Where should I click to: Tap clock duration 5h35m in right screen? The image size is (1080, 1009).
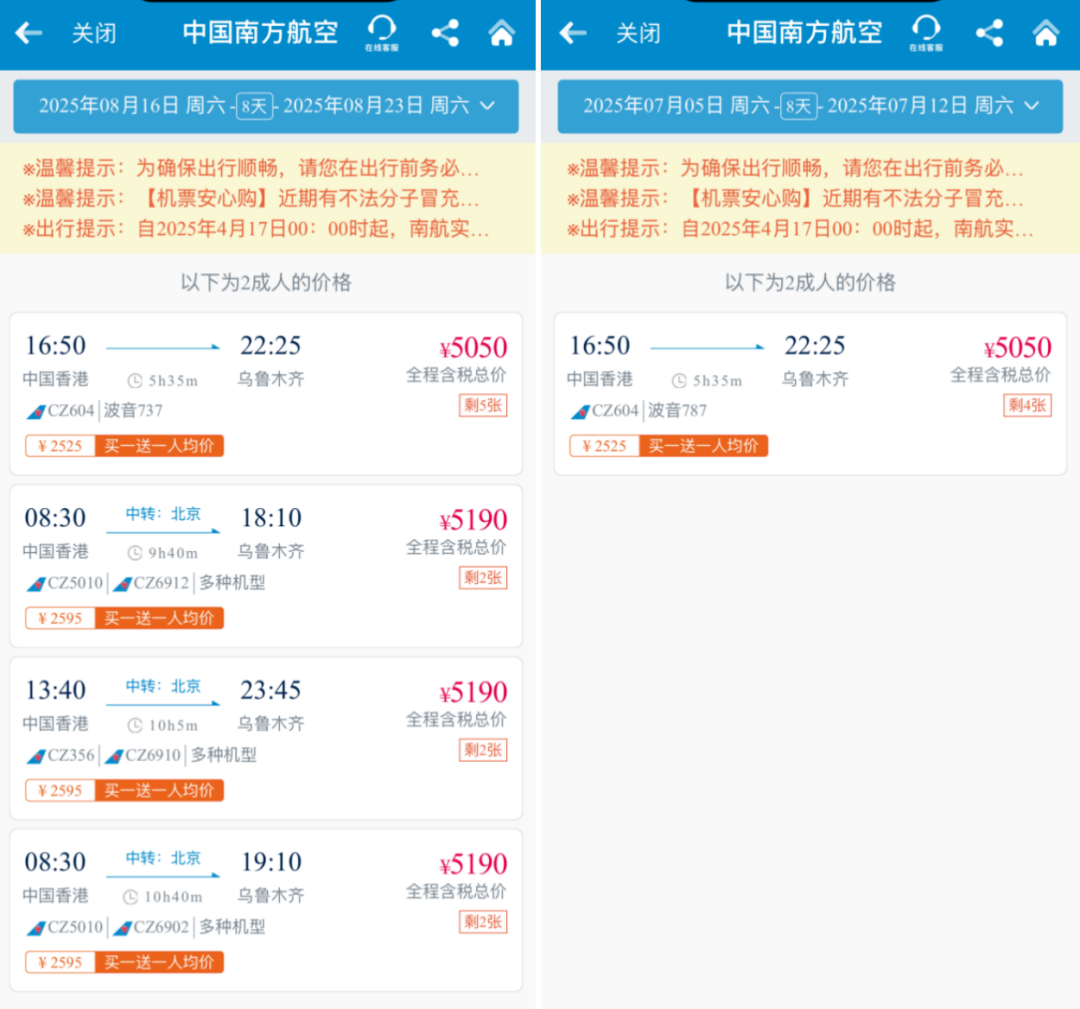pyautogui.click(x=707, y=381)
